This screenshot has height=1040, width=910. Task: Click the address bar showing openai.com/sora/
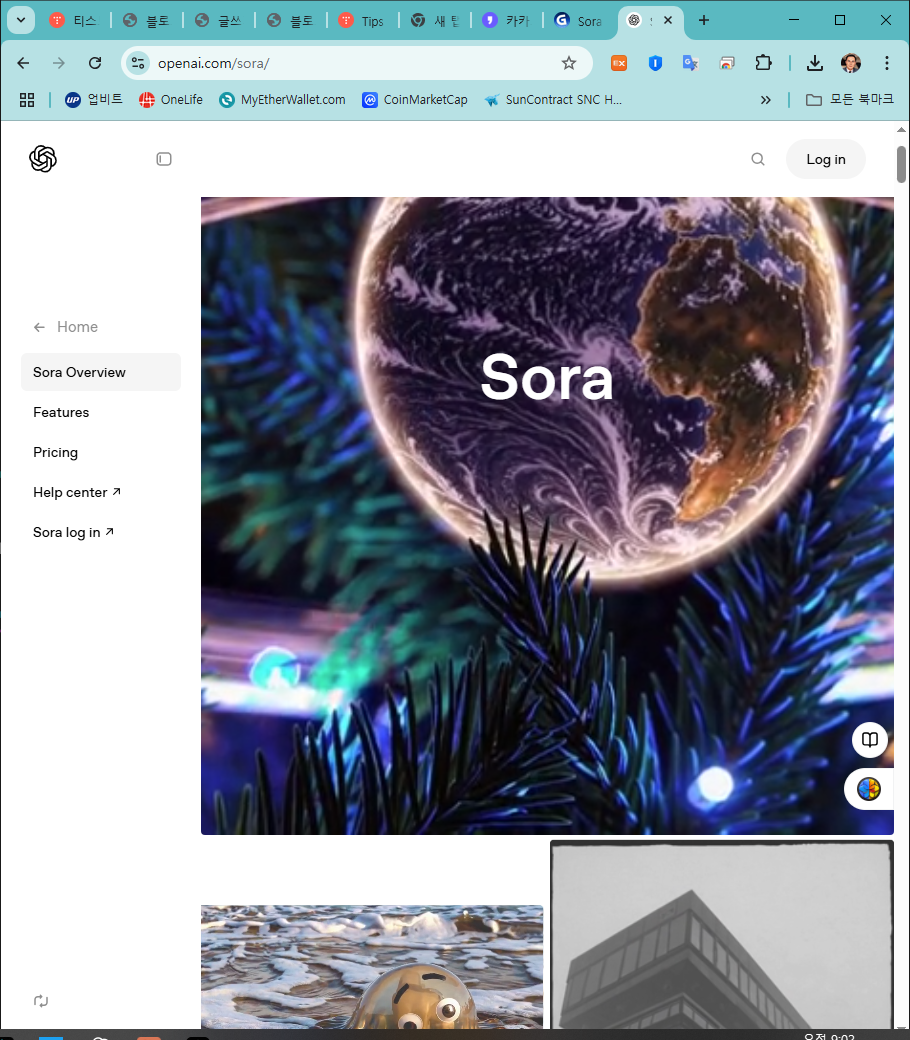click(357, 63)
